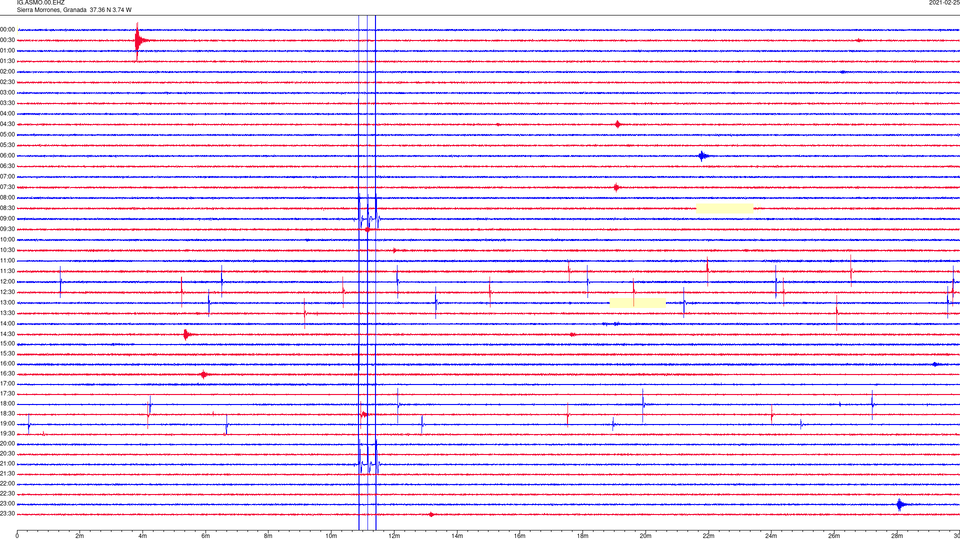Click the red event diamond on 04:30 trace
Viewport: 960px width, 540px height.
point(618,124)
